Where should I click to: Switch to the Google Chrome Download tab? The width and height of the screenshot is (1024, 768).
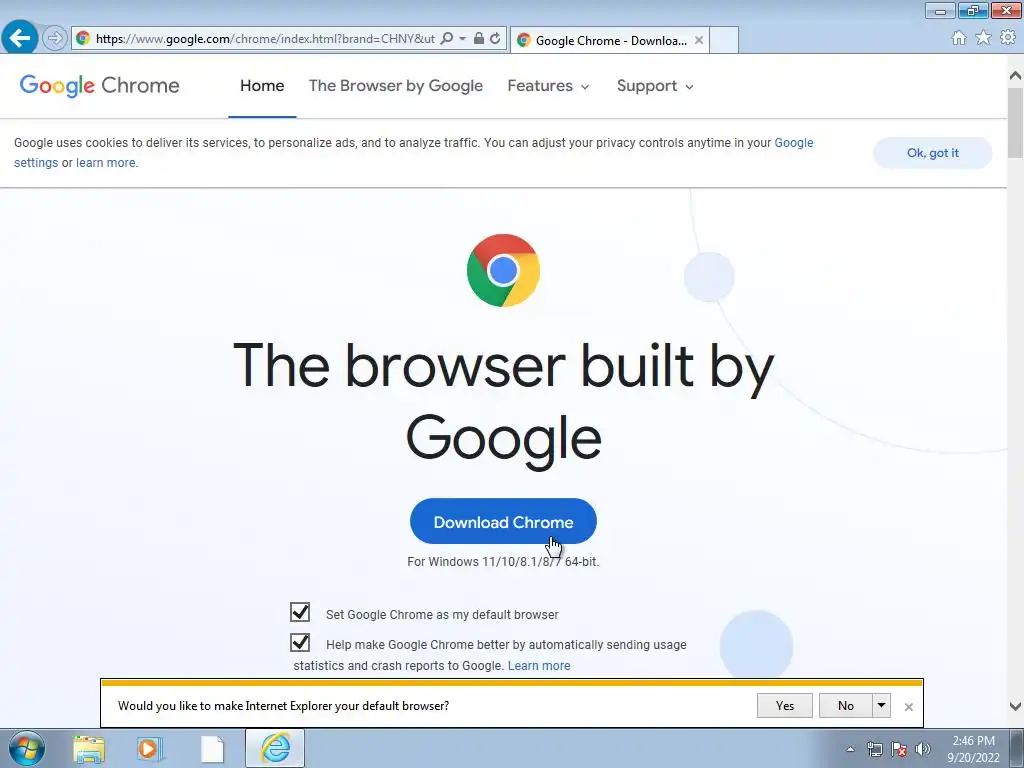point(609,40)
